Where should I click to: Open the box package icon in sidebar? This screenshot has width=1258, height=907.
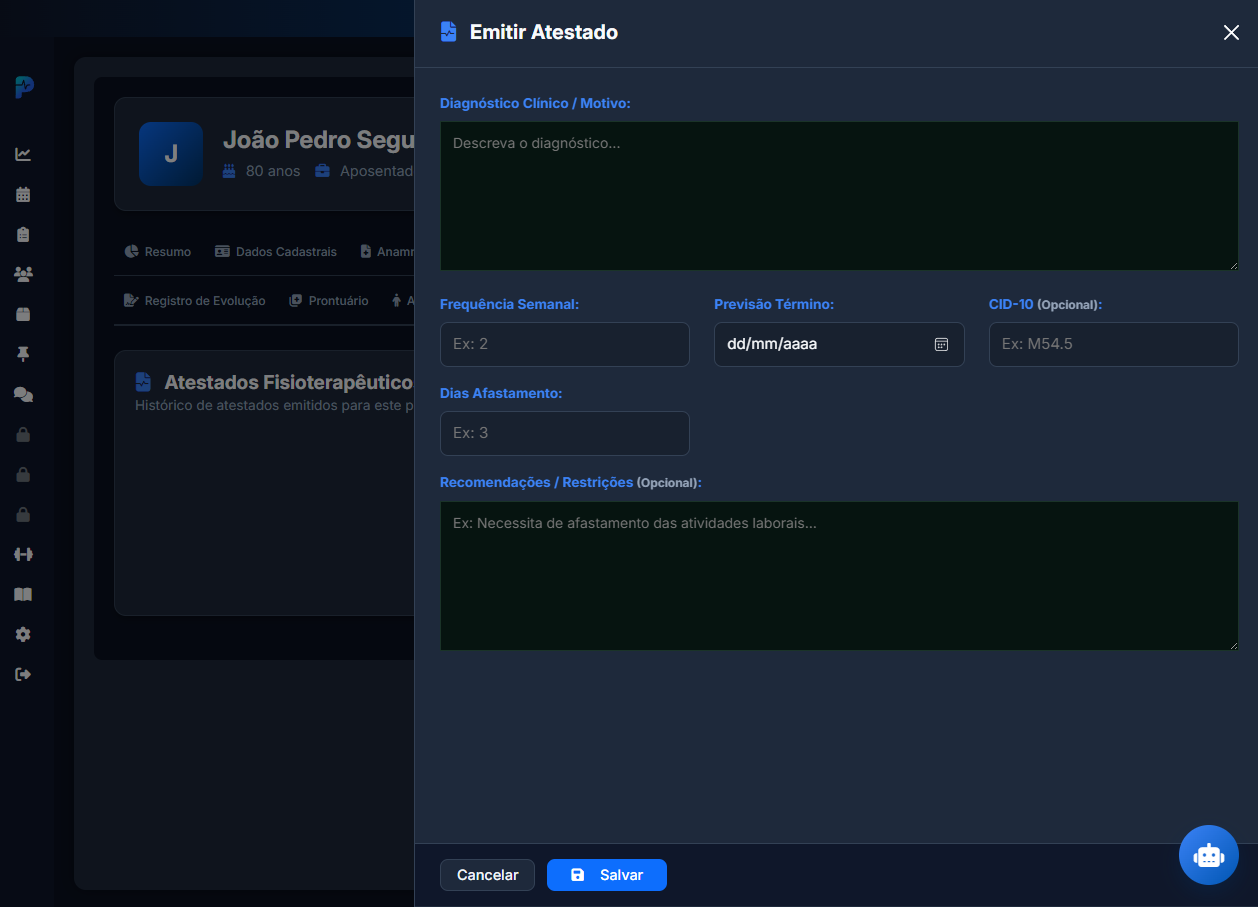click(23, 314)
